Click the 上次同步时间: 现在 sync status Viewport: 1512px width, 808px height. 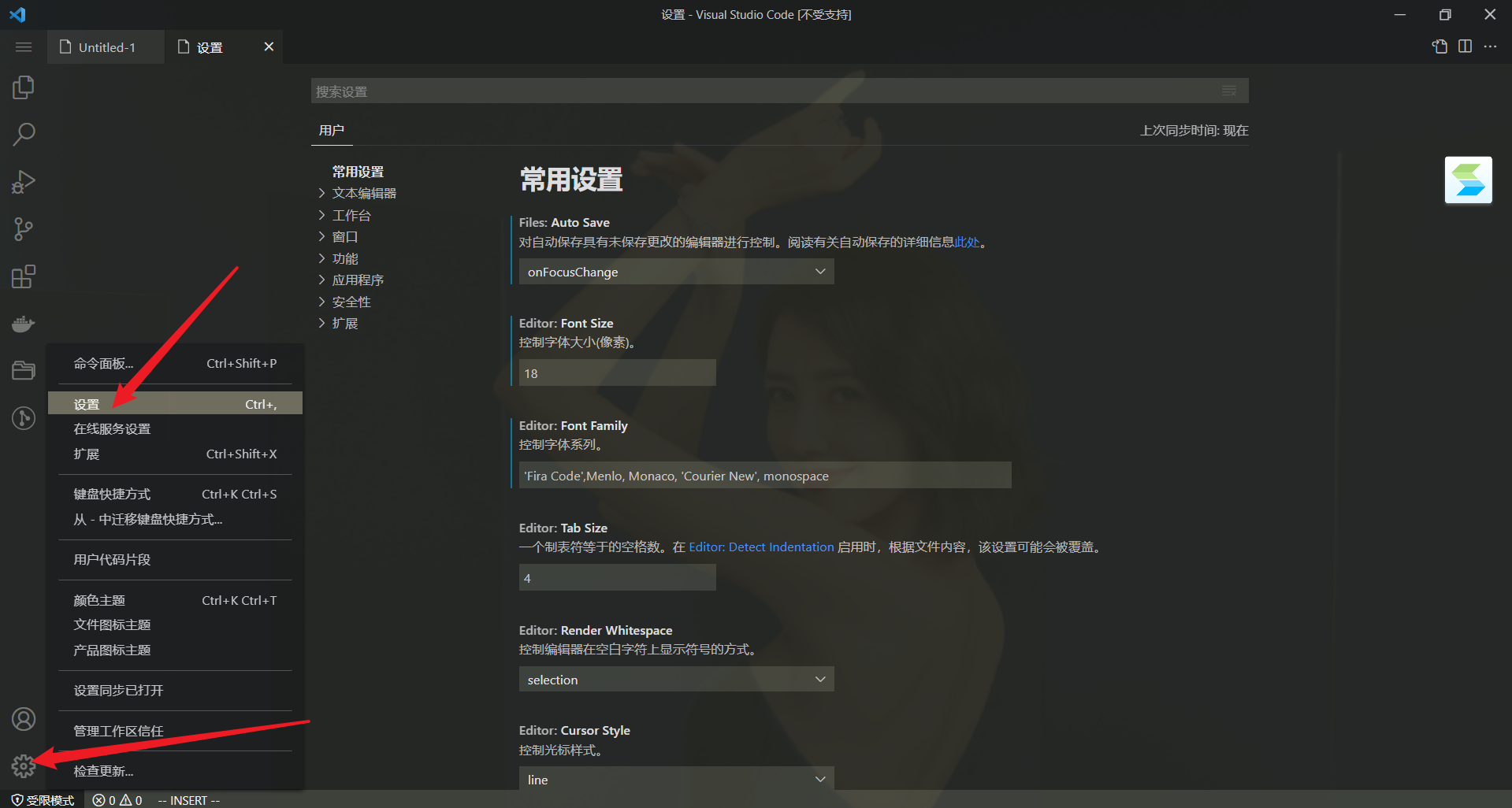(1194, 131)
